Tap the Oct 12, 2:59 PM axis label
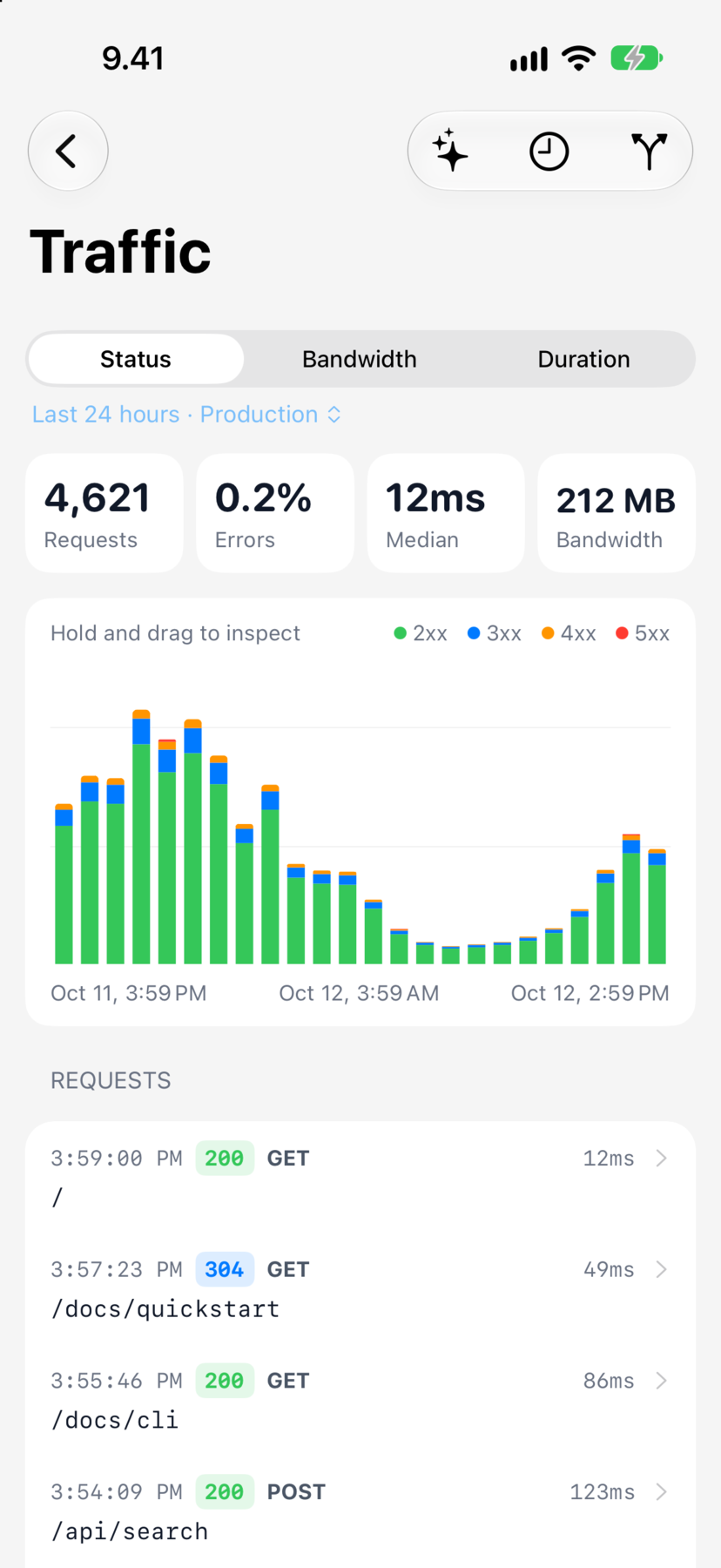The height and width of the screenshot is (1568, 721). (590, 994)
